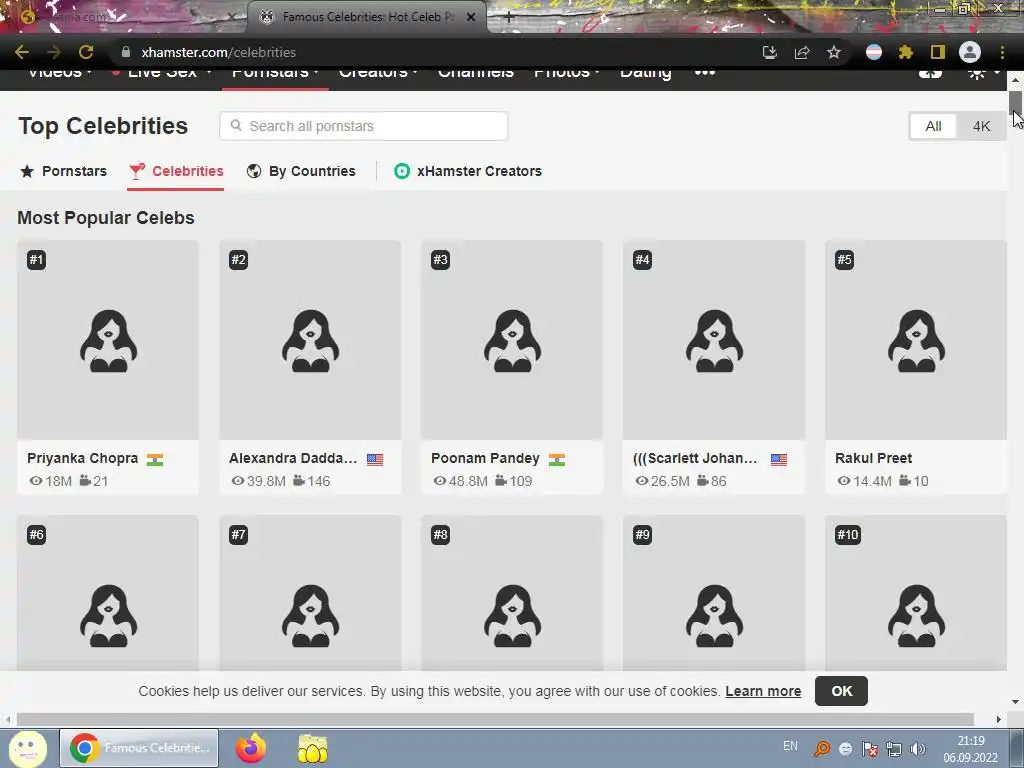Accept cookies with the OK button
The width and height of the screenshot is (1024, 768).
tap(841, 691)
